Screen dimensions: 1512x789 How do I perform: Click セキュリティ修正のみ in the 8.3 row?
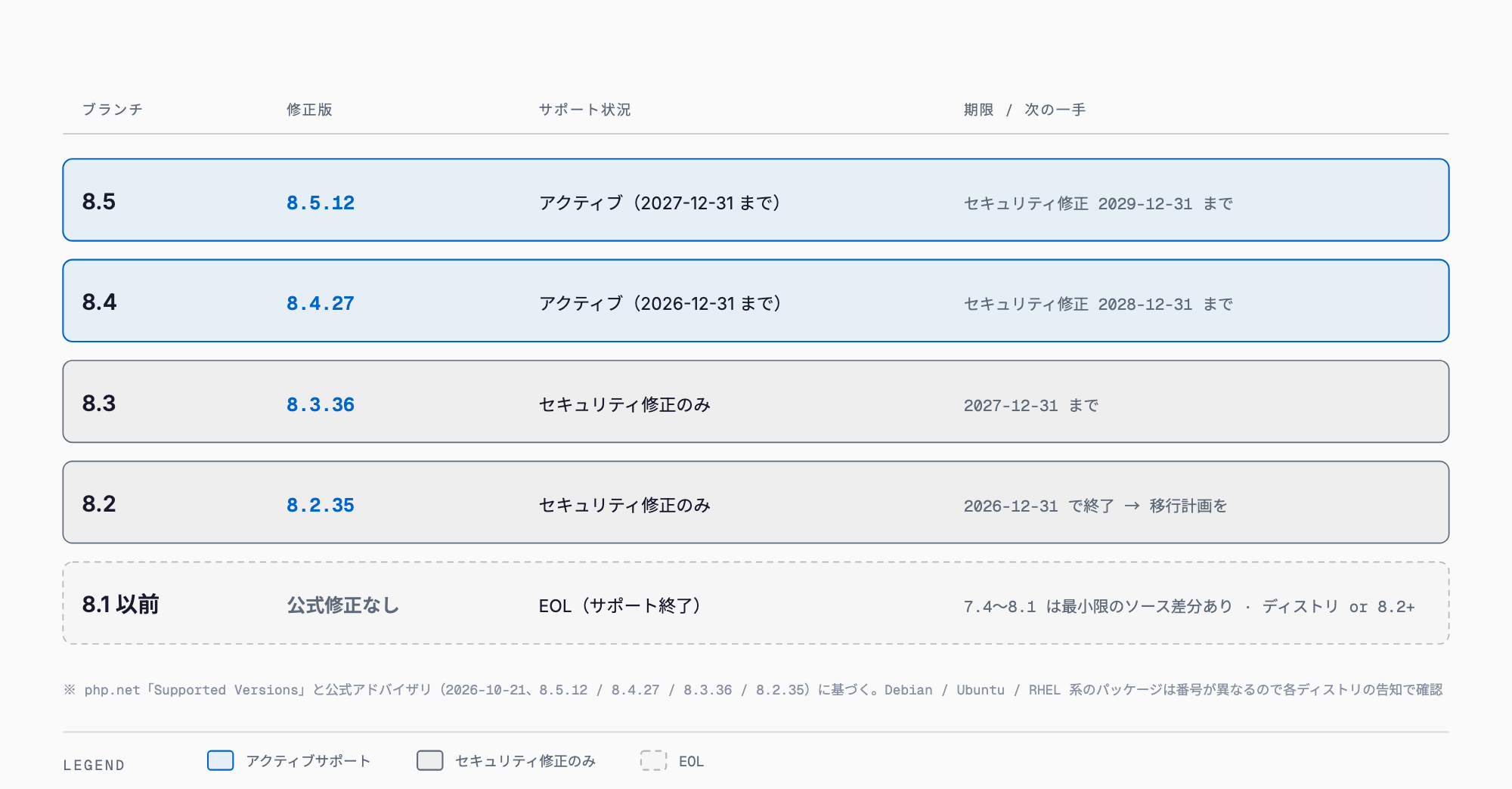tap(624, 404)
